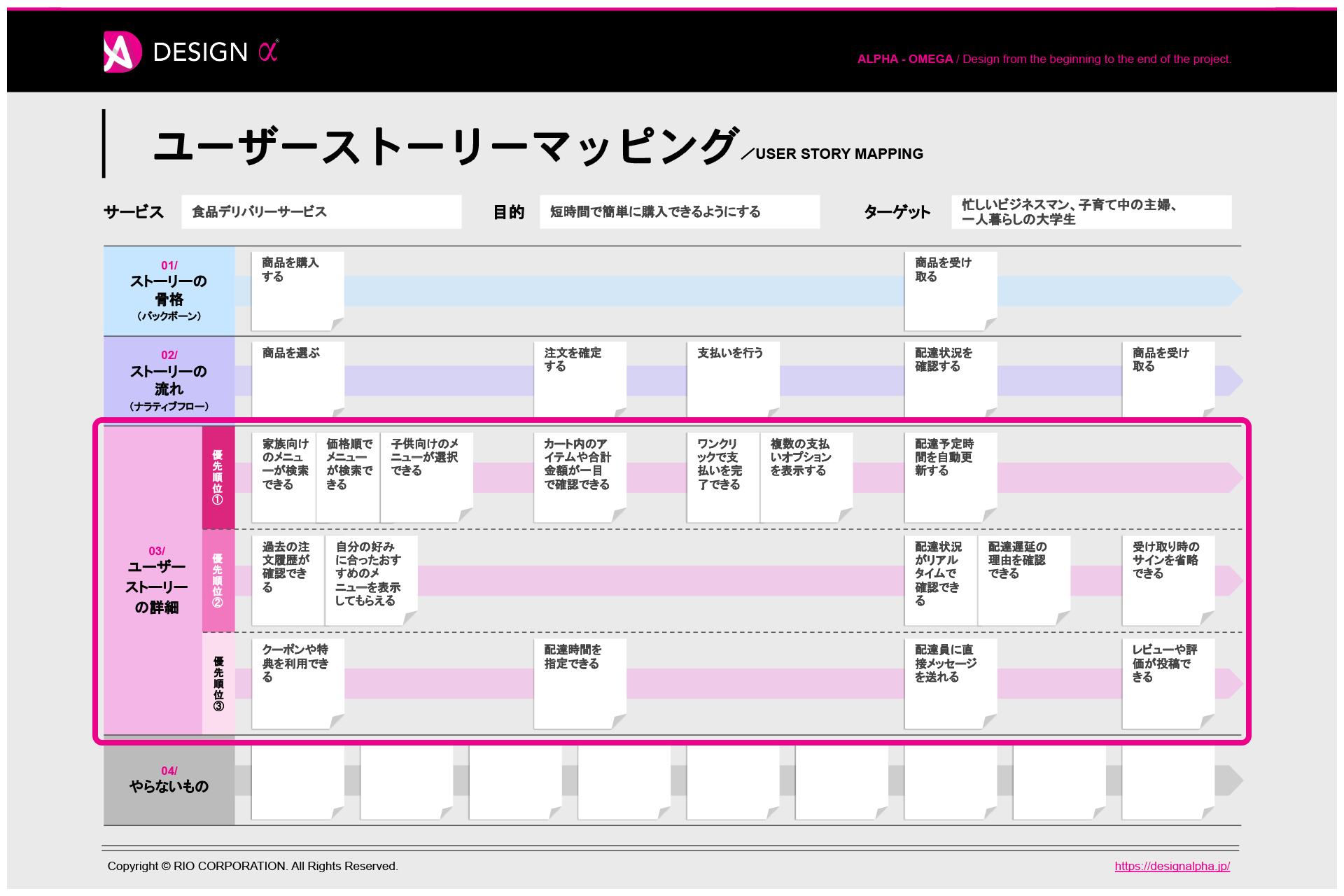Click the 優先順位③ priority label

coord(218,683)
